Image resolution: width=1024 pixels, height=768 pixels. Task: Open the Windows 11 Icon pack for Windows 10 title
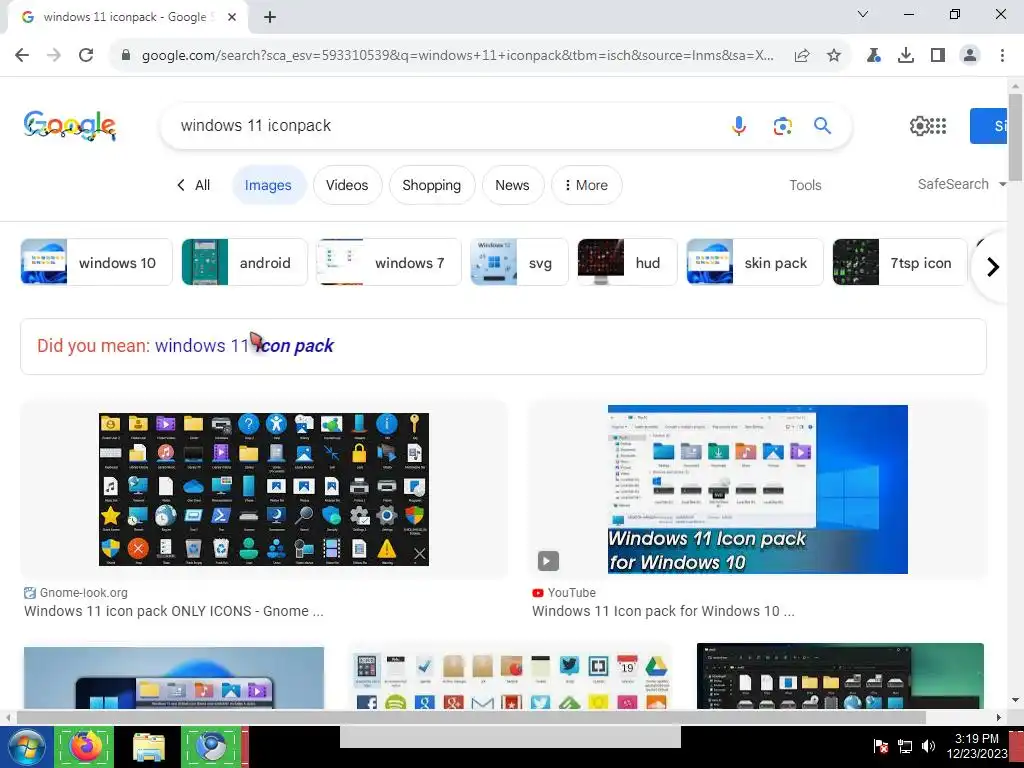(x=663, y=611)
